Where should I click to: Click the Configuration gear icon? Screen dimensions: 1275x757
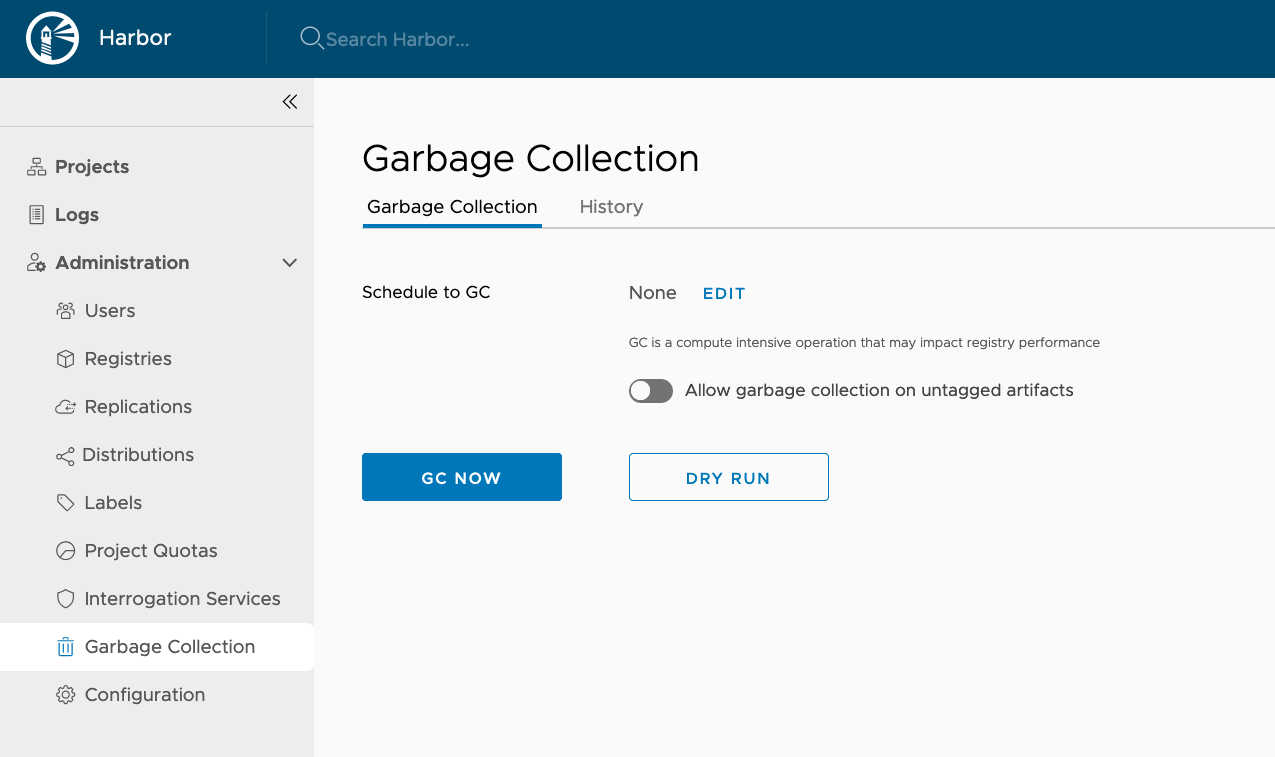click(x=65, y=694)
